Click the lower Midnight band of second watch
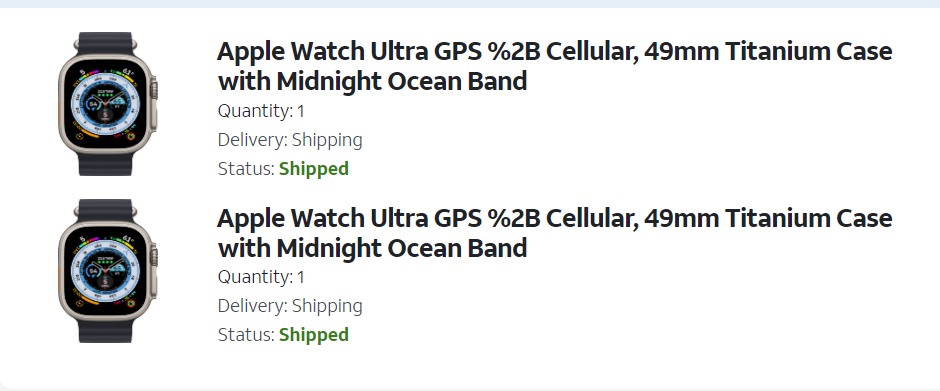 106,331
